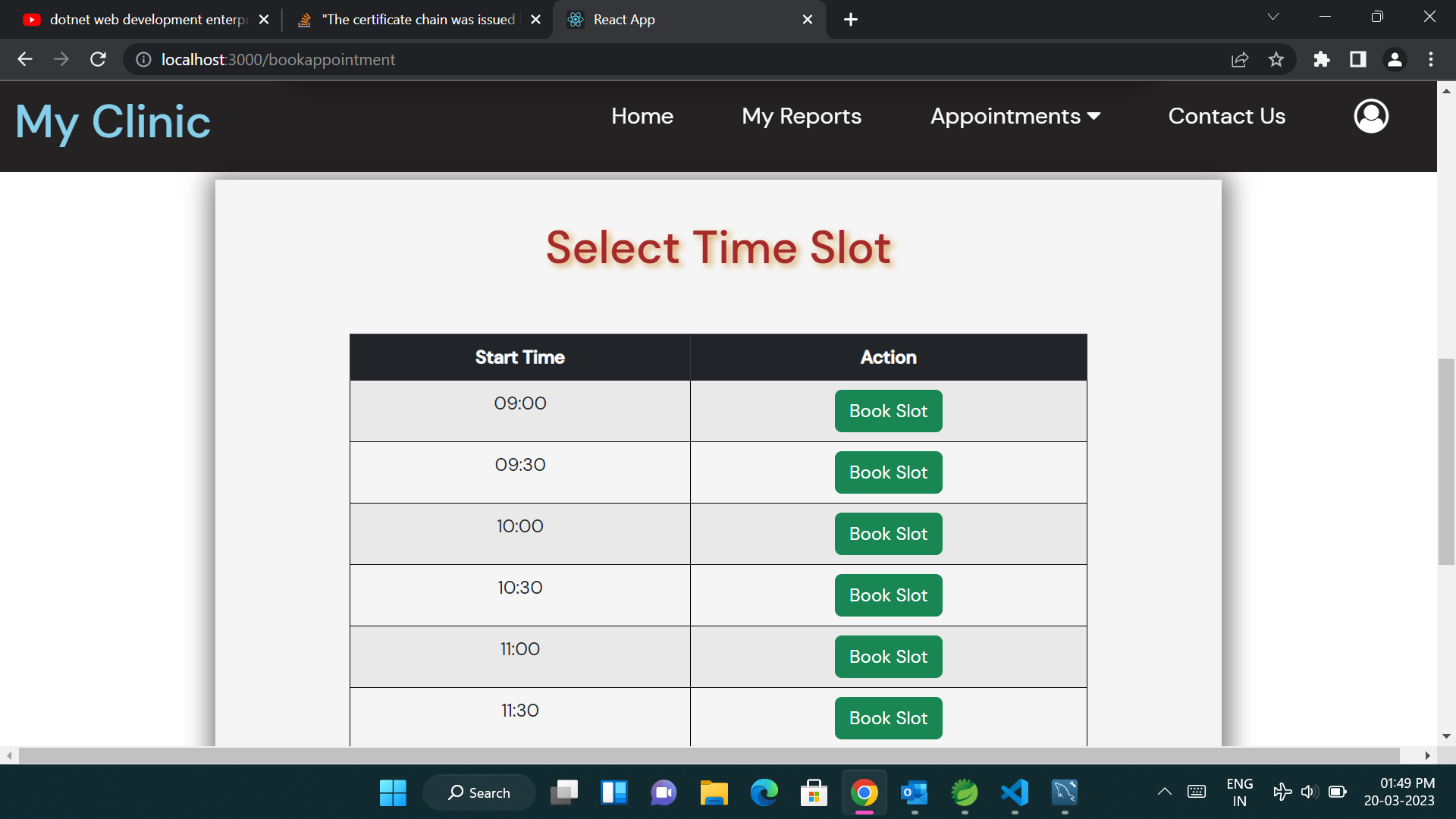Expand the Appointments dropdown menu

1015,116
